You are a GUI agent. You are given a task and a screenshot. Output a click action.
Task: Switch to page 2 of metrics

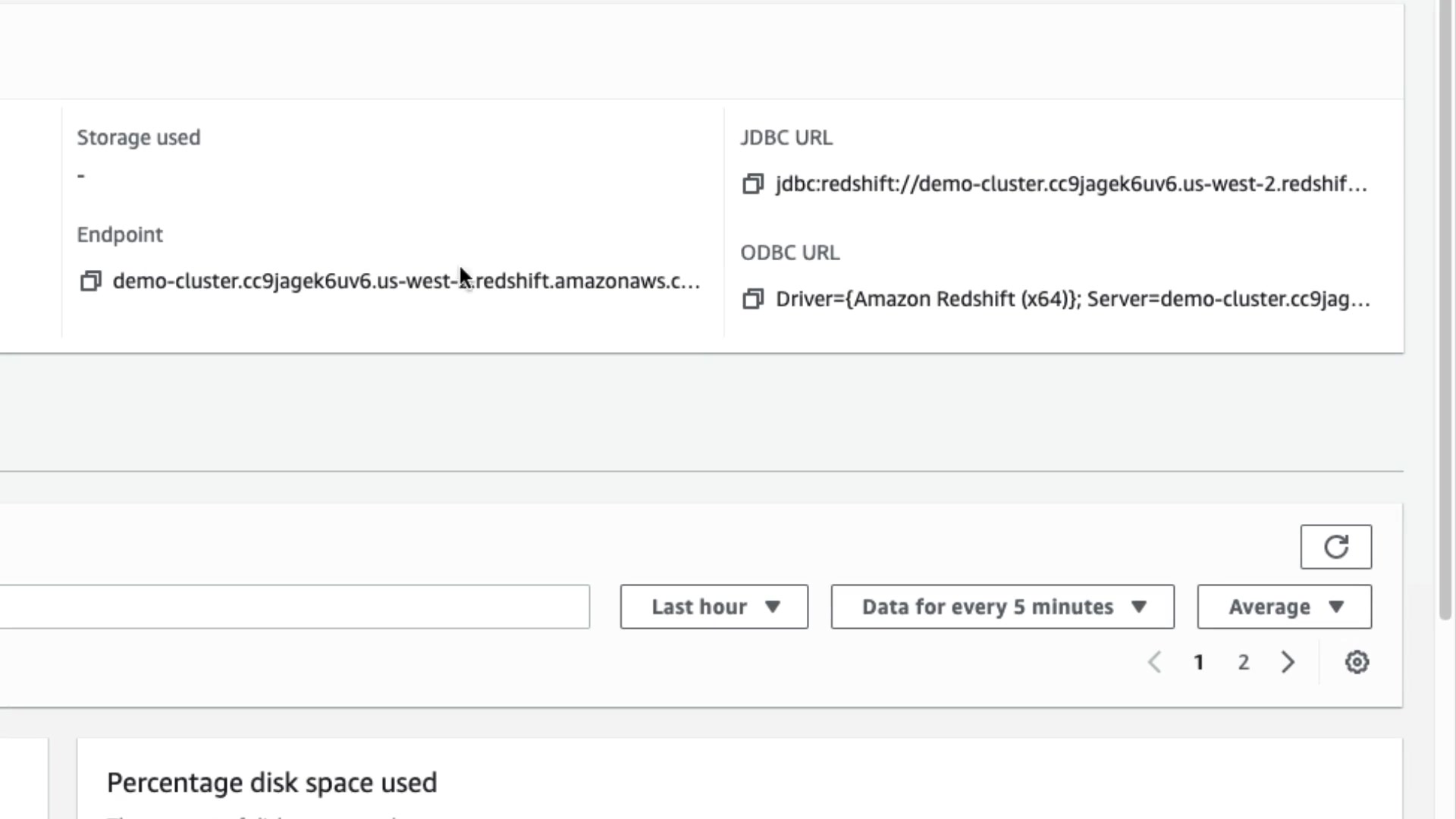(1244, 662)
